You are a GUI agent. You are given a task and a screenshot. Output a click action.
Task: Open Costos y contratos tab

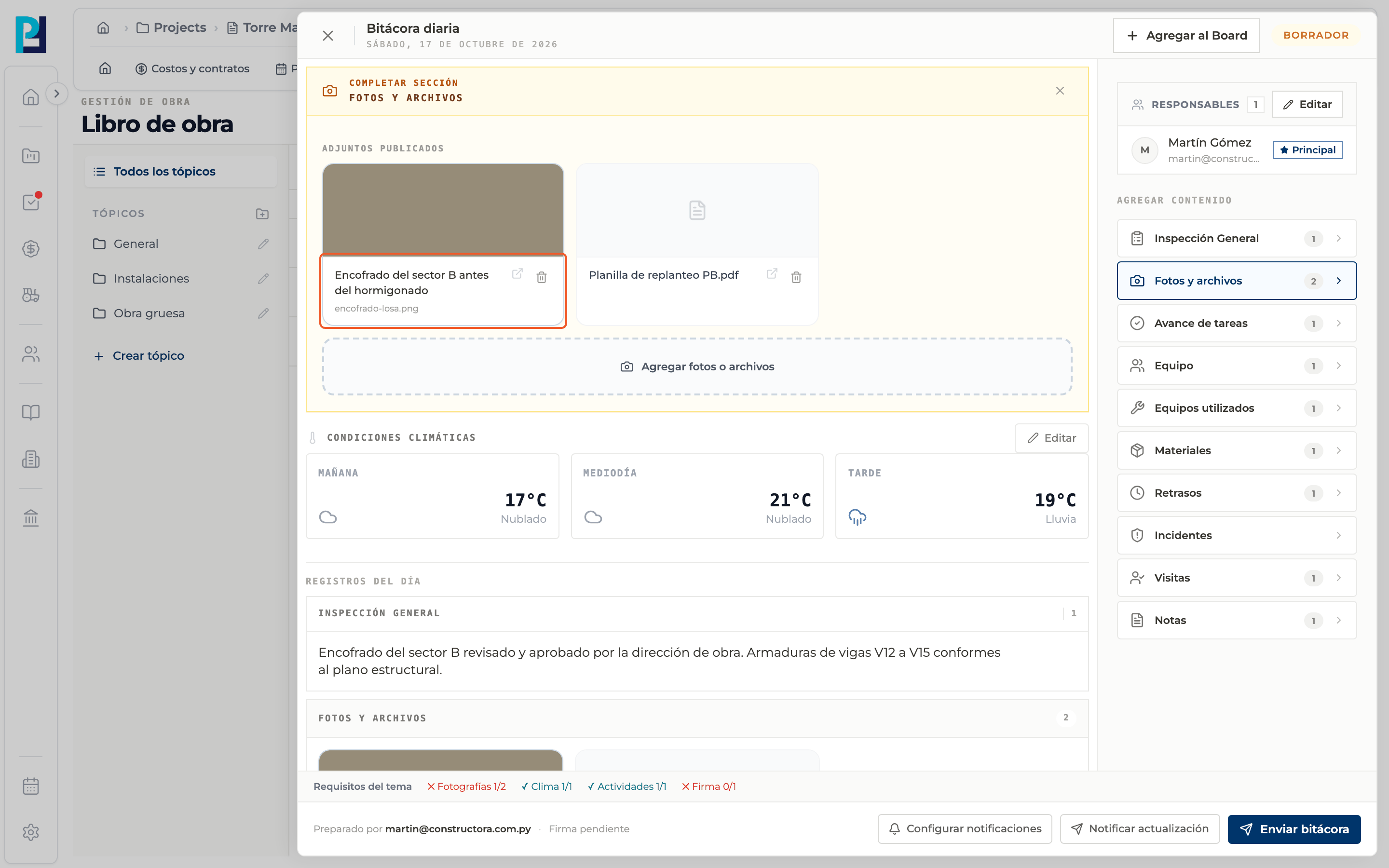[x=192, y=69]
